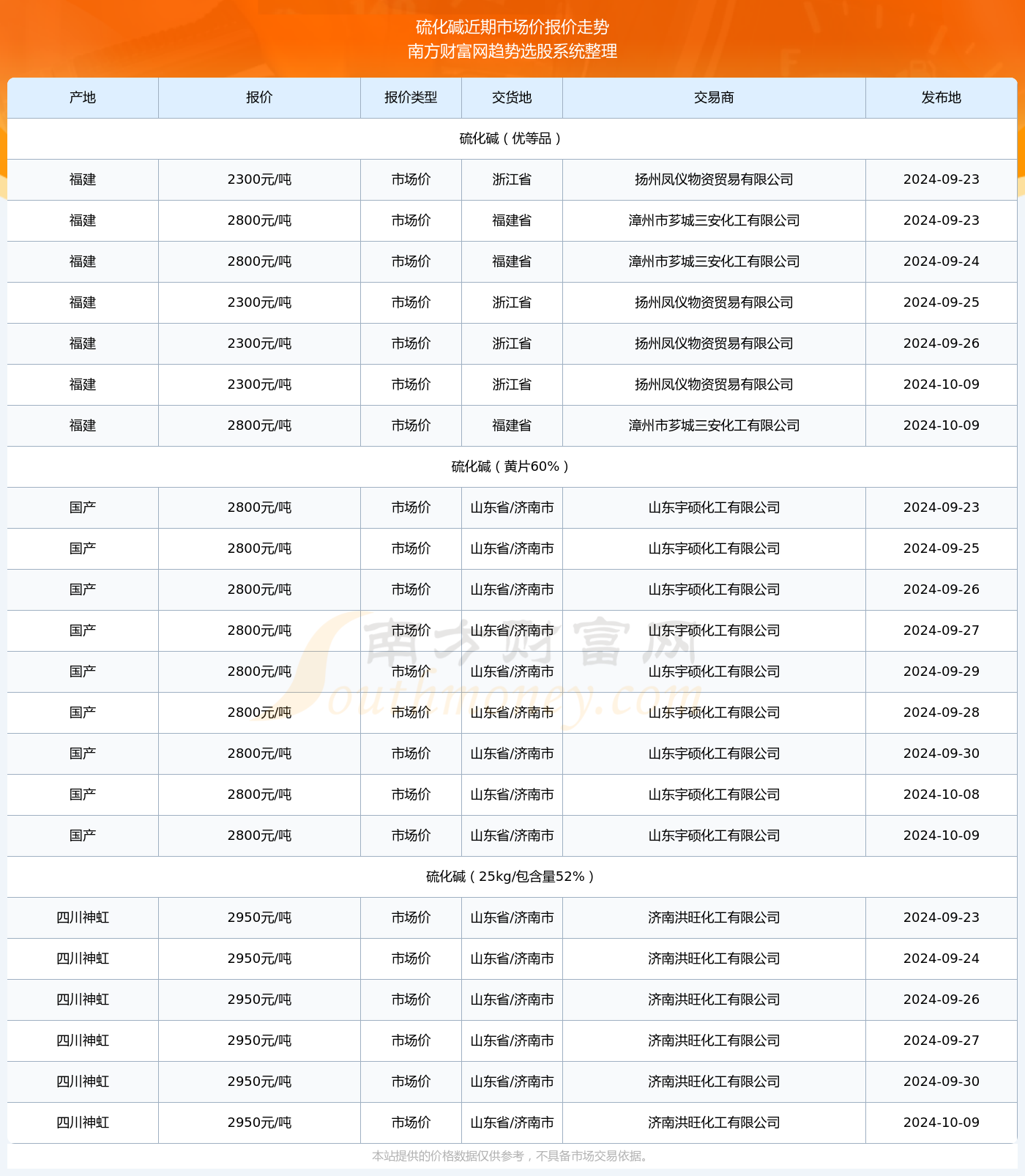Click 2800元/吨 in the 国产 2024-10-08 row

pyautogui.click(x=259, y=794)
